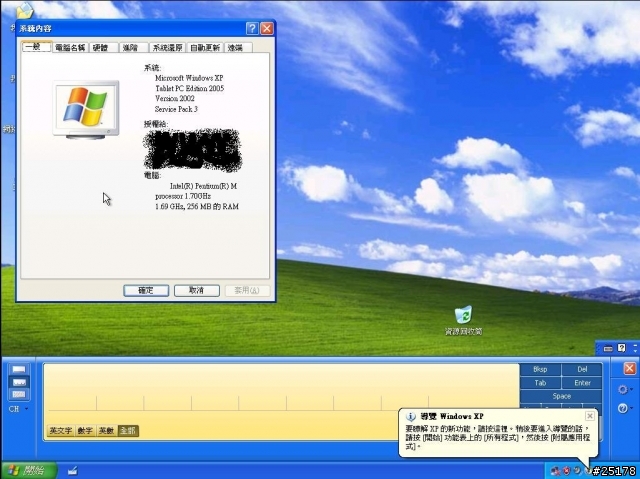640x479 pixels.
Task: Click the 'Intel(R) Pentium(R) M' text
Action: click(x=203, y=186)
